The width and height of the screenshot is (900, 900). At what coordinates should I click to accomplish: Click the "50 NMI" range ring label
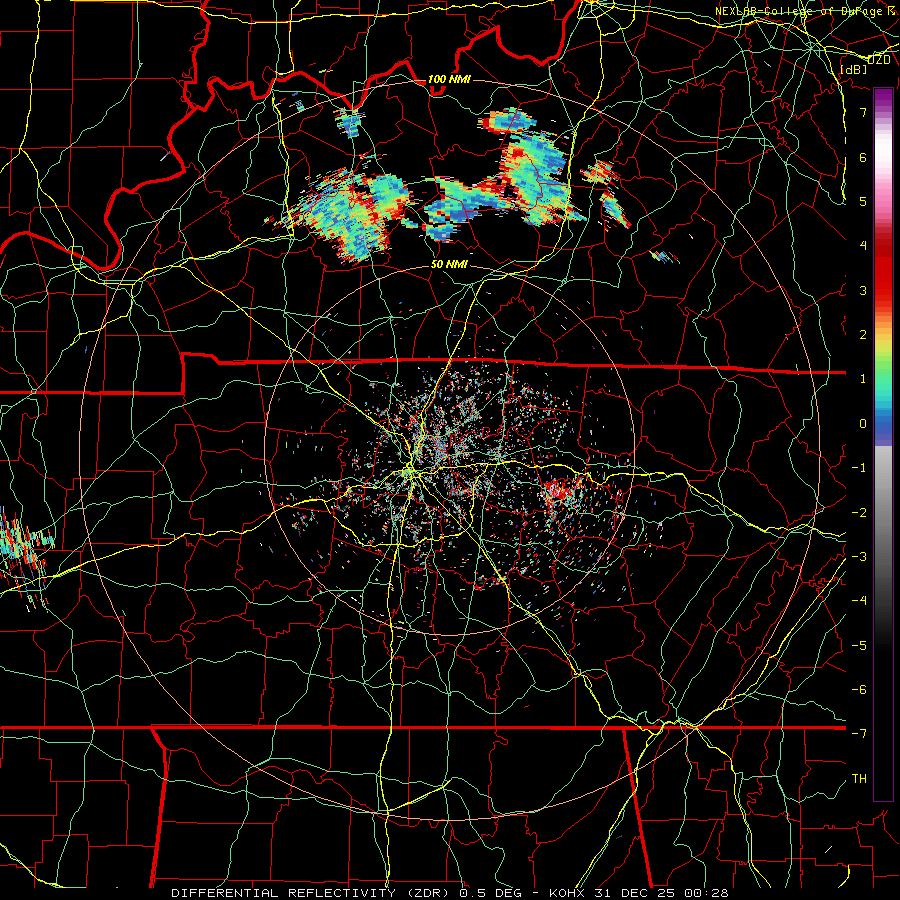tap(449, 264)
